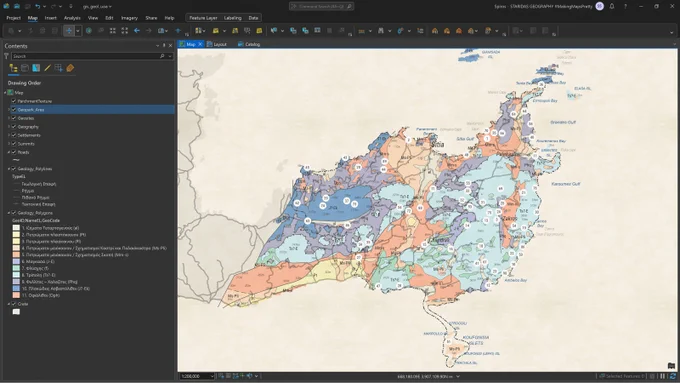
Task: Open the Catalog view tab
Action: click(249, 44)
